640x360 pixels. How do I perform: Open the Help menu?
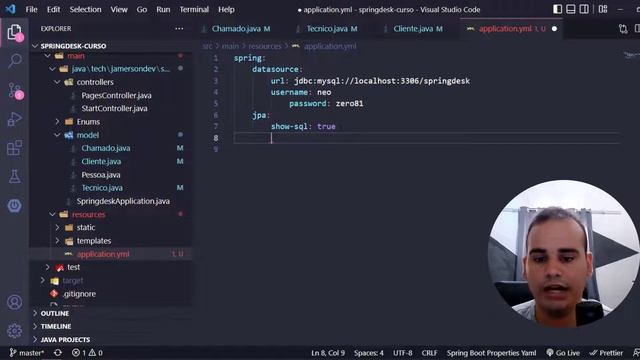point(226,9)
